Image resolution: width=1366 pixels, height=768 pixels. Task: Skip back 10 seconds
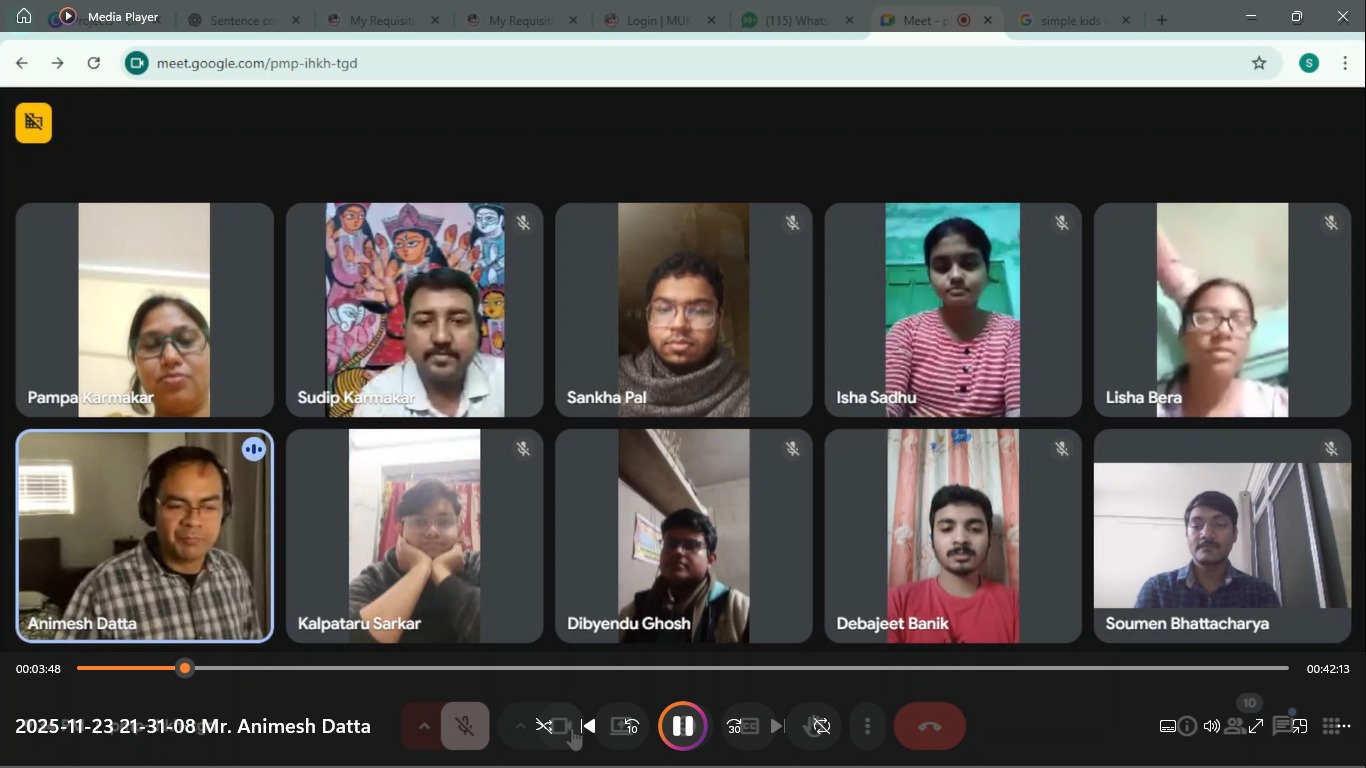coord(626,726)
